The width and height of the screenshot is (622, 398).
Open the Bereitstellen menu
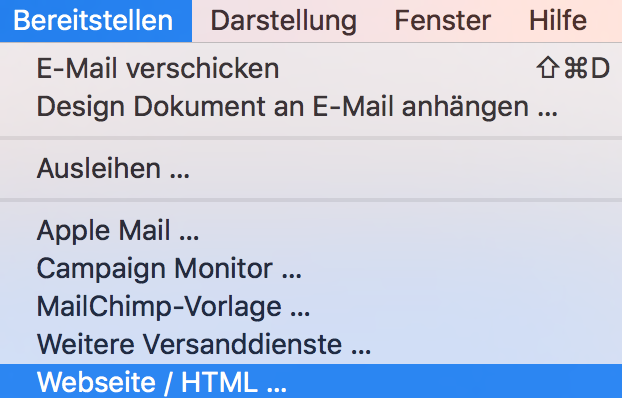tap(96, 21)
